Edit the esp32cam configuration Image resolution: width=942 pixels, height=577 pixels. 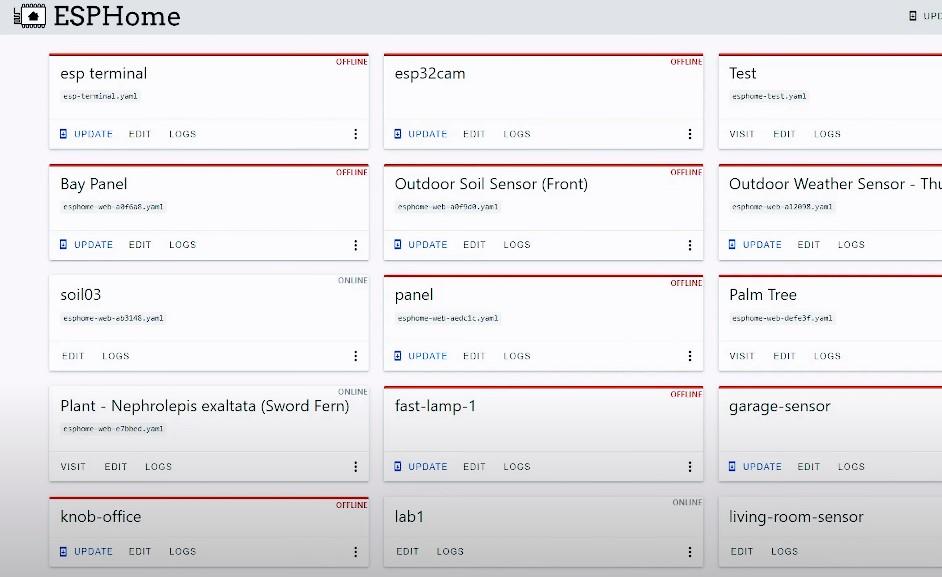pos(474,134)
